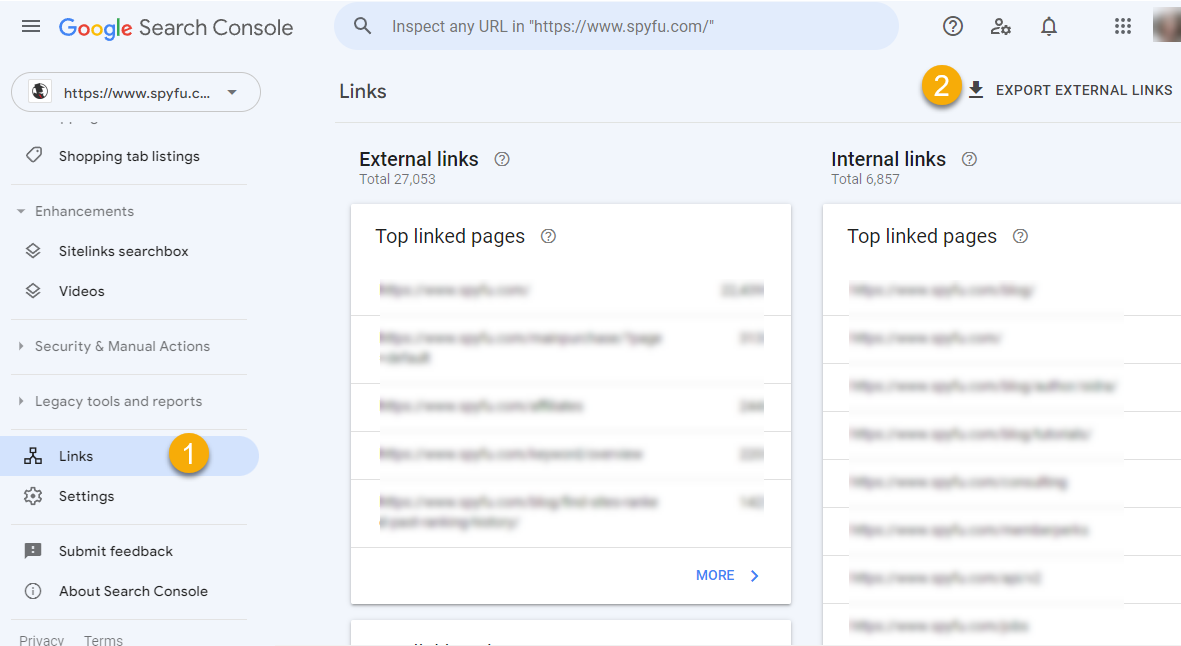This screenshot has width=1181, height=646.
Task: Open the Google apps grid
Action: 1123,27
